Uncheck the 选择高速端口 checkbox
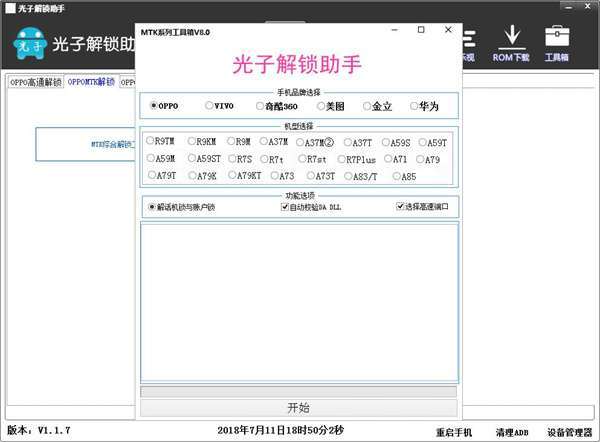 tap(400, 207)
